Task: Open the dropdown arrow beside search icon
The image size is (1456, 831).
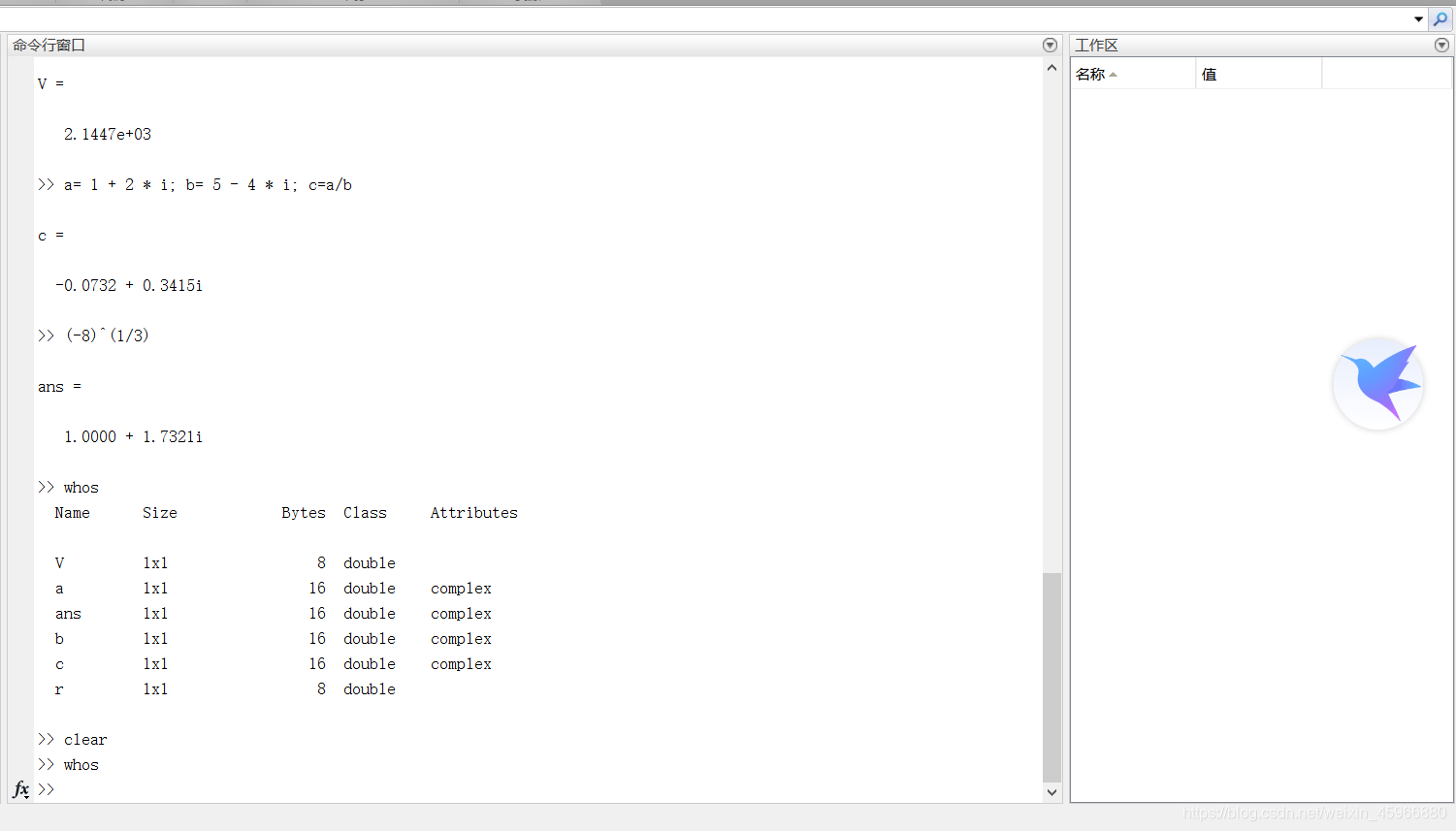Action: [1418, 19]
